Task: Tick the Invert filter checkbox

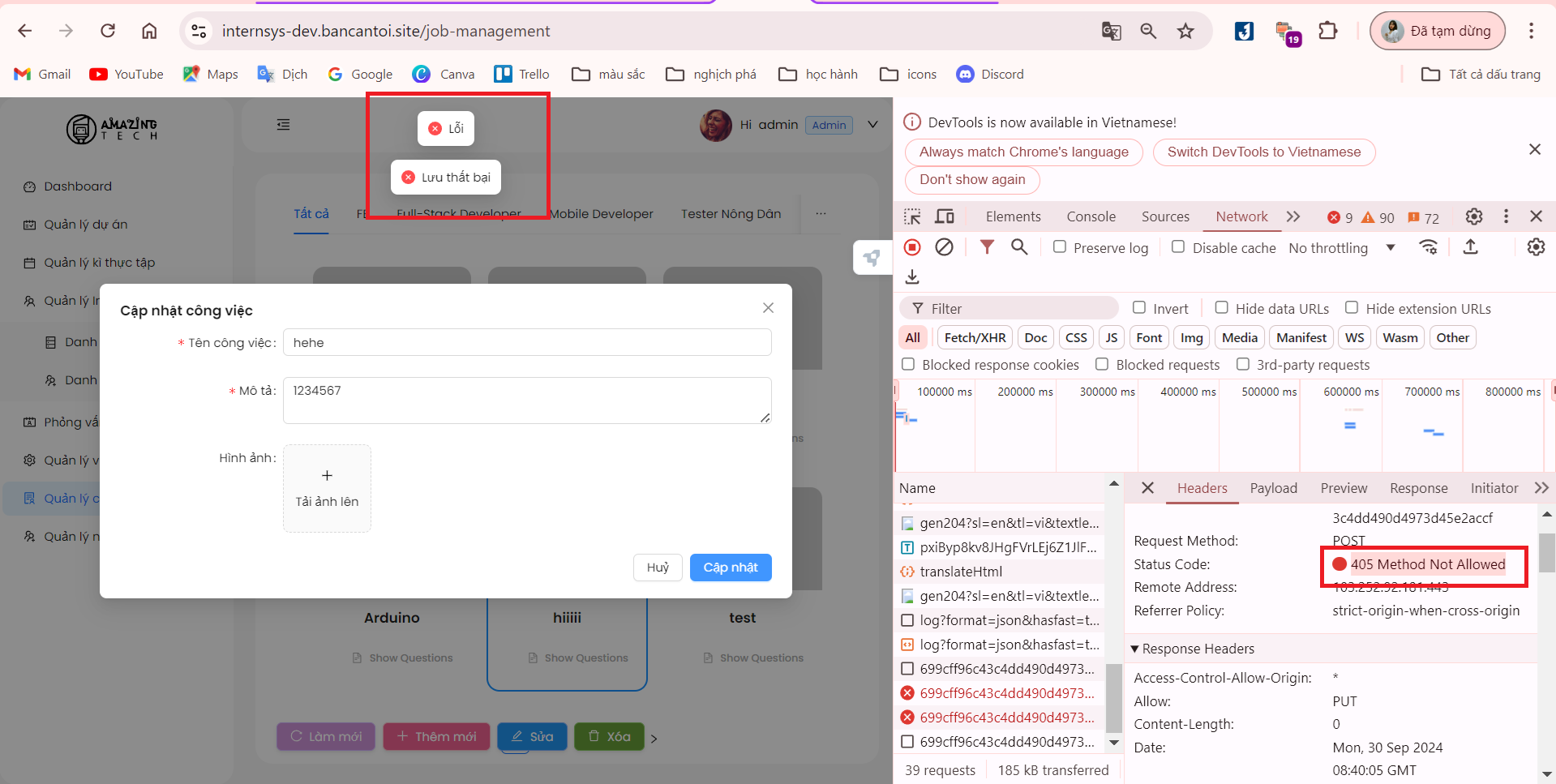Action: coord(1139,308)
